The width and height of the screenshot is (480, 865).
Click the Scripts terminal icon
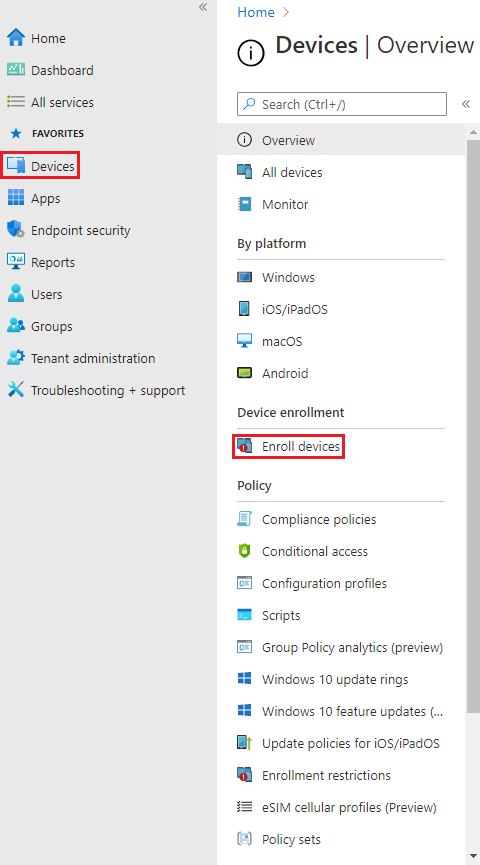[x=244, y=615]
